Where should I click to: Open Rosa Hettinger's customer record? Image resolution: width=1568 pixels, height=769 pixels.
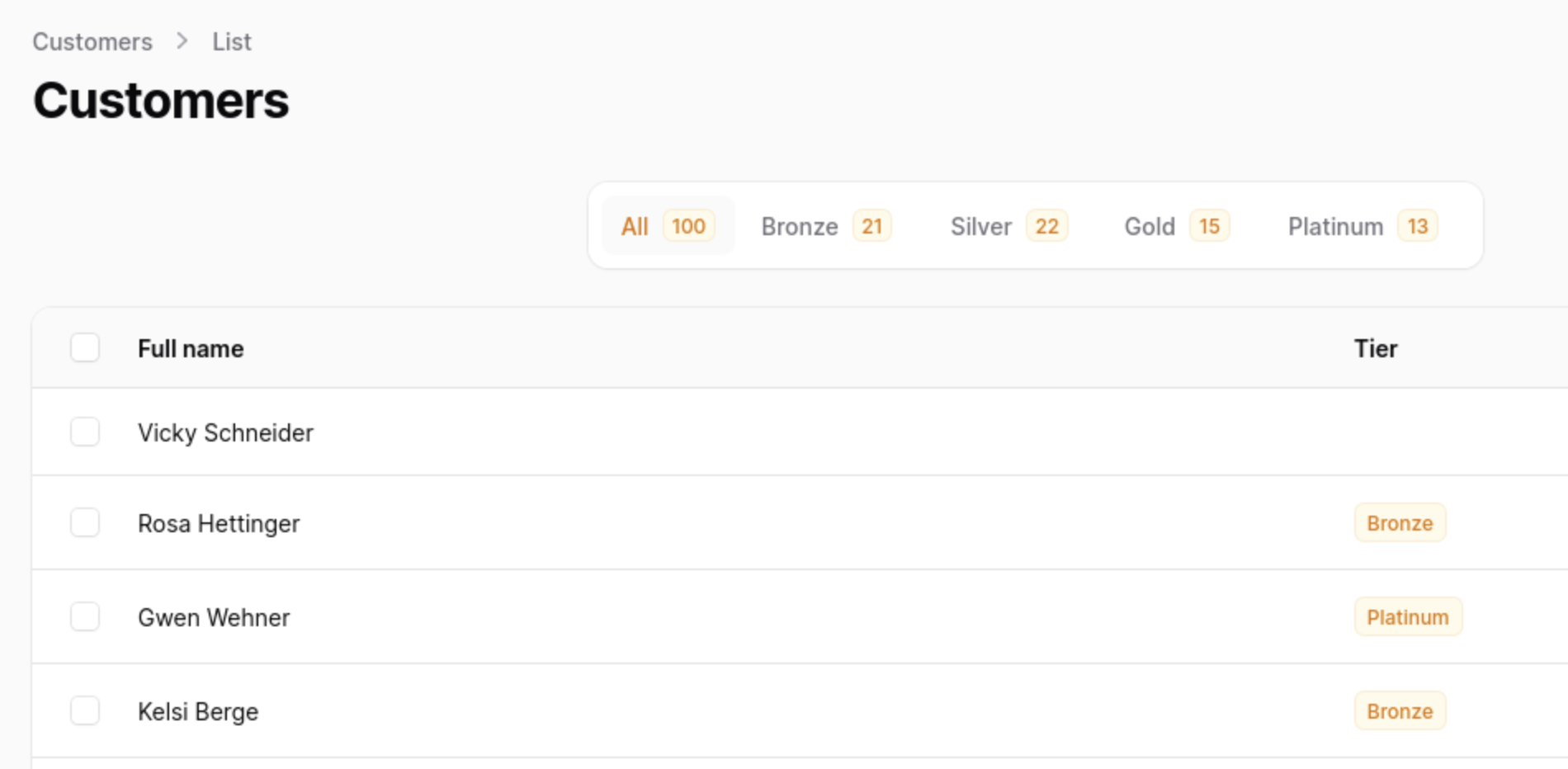point(219,522)
